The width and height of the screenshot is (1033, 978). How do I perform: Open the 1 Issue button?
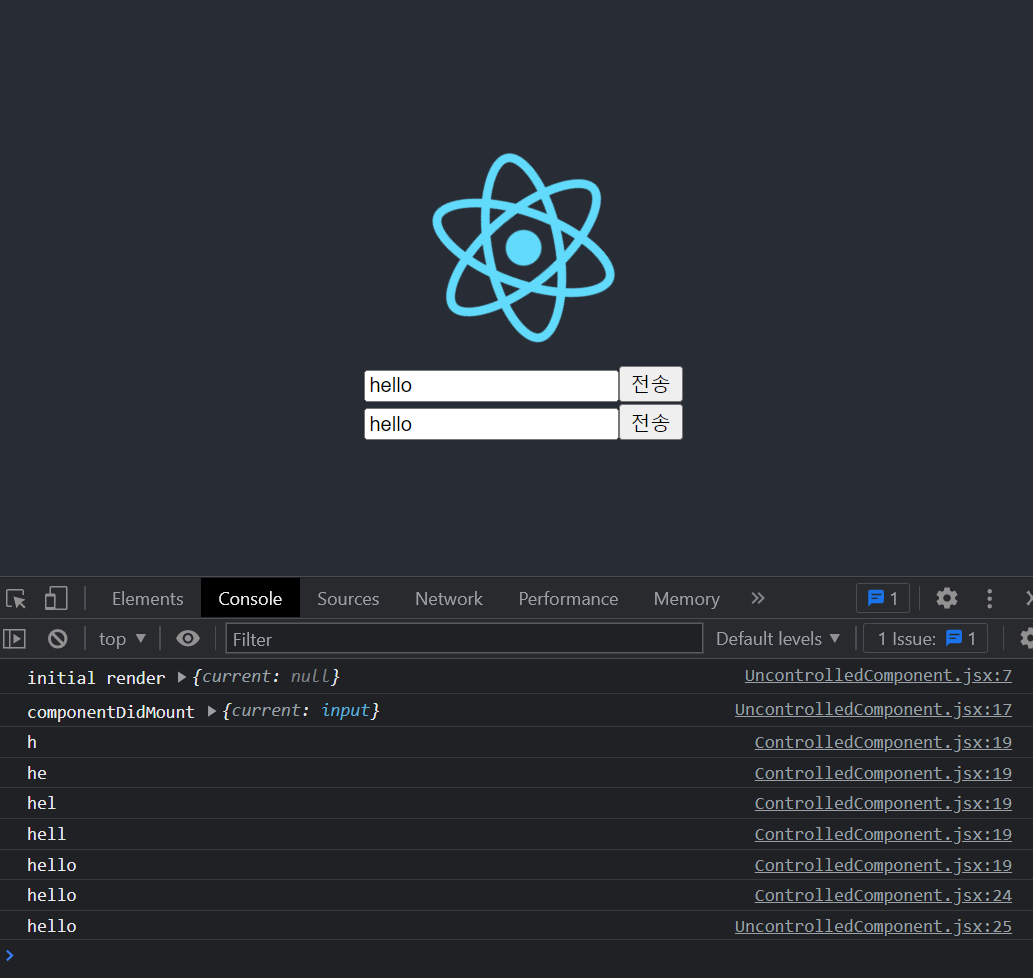[x=926, y=638]
